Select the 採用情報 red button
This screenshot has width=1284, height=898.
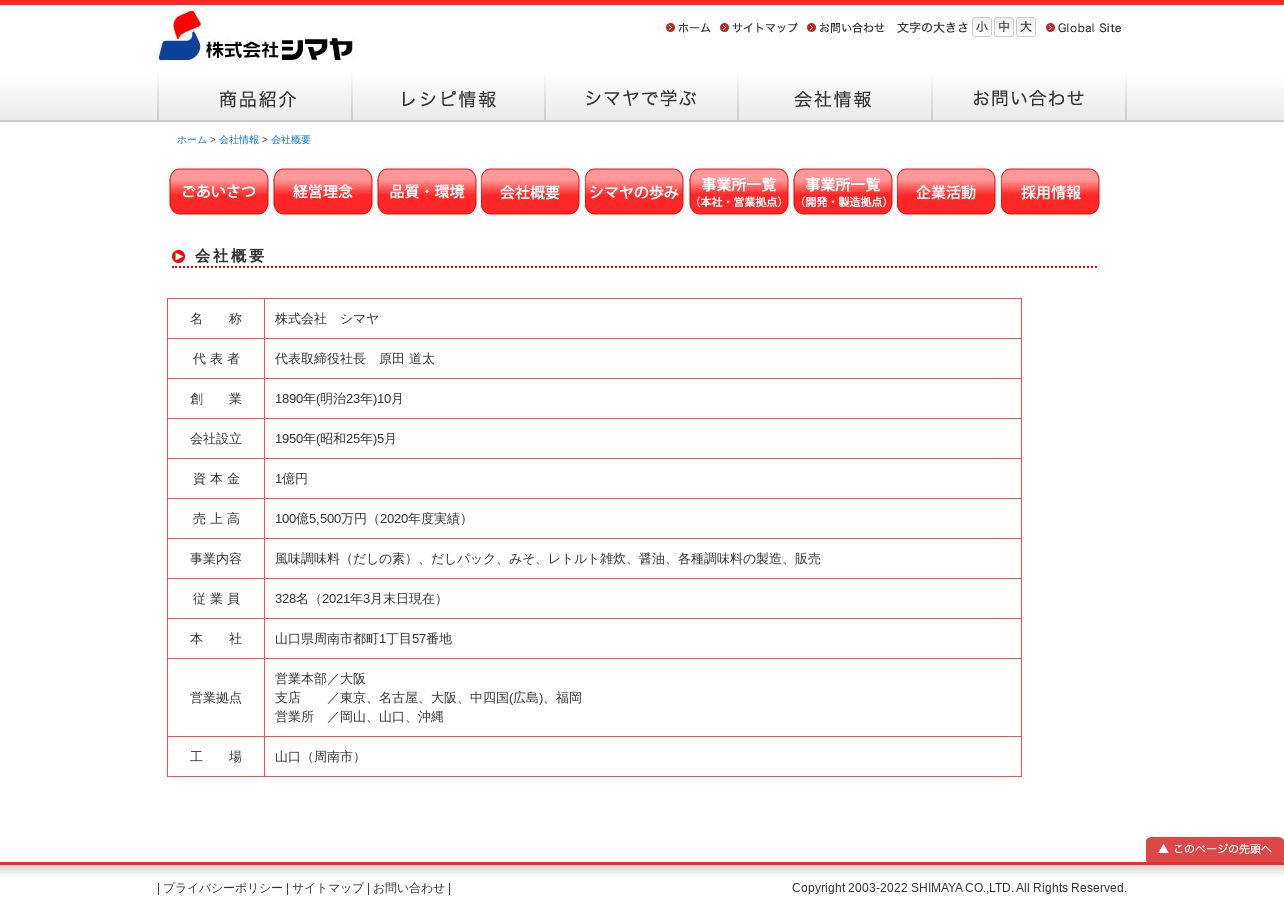(1050, 191)
